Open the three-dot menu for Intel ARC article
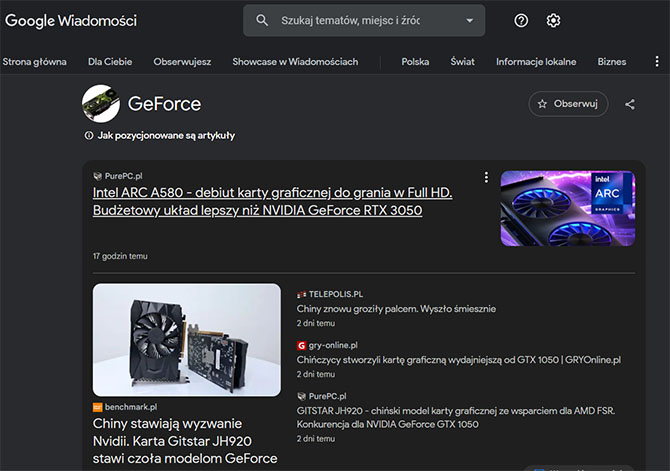 pyautogui.click(x=486, y=177)
